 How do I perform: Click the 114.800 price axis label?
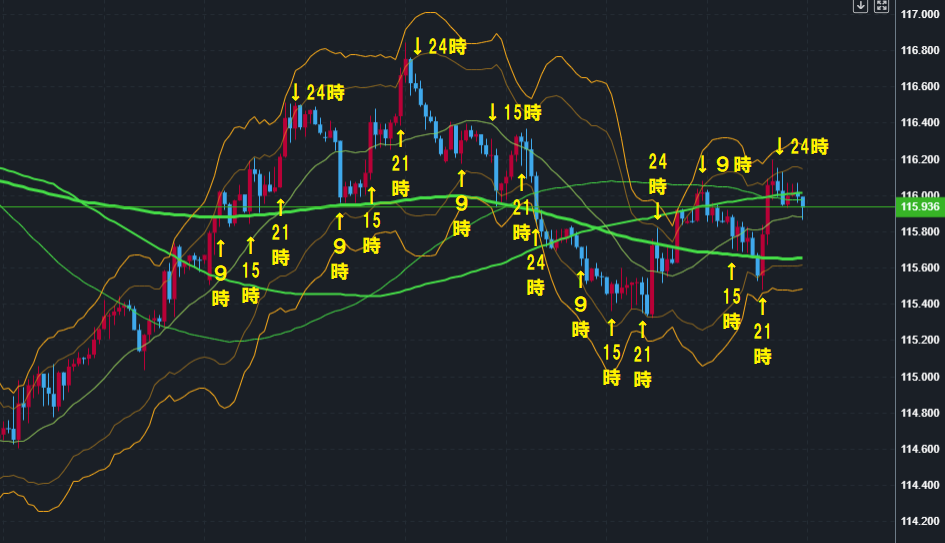click(x=920, y=413)
